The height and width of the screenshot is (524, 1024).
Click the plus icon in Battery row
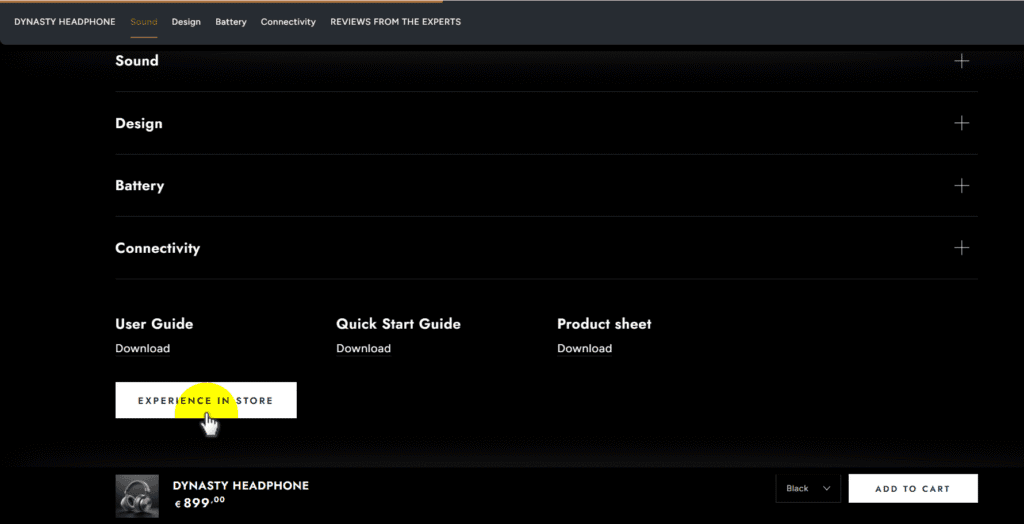pos(961,186)
